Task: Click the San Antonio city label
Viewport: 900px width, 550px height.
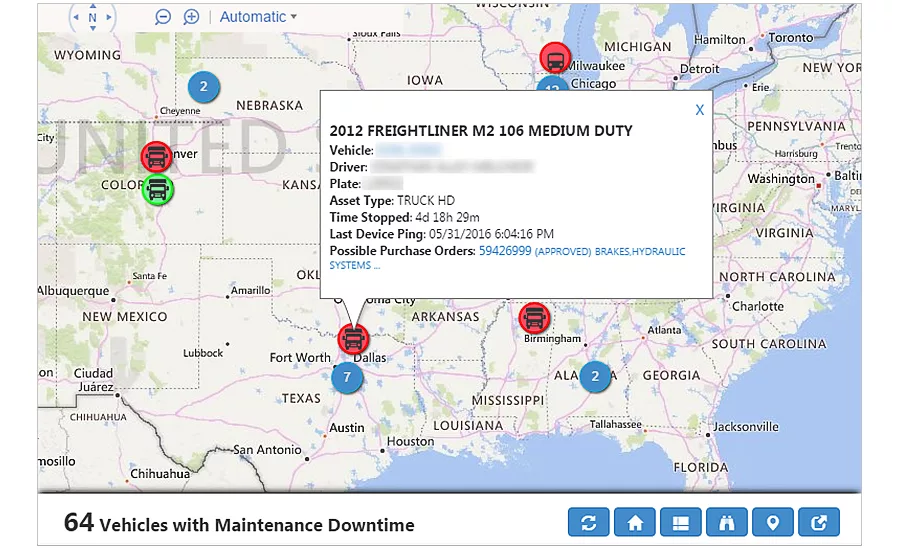Action: (x=267, y=450)
